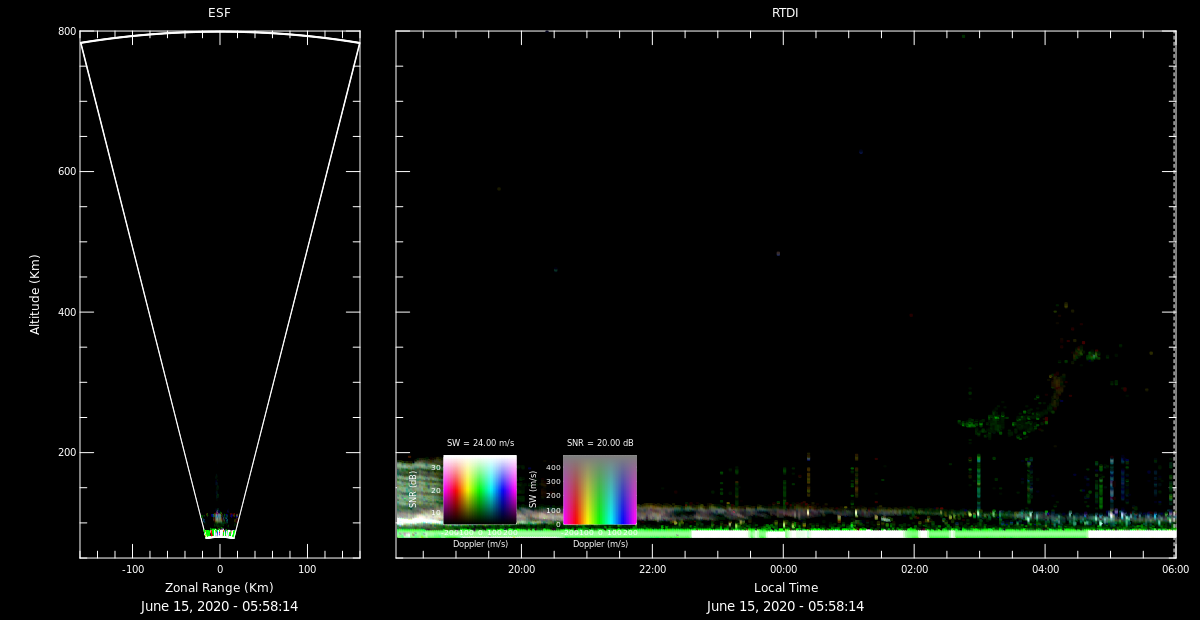Click Doppler (m/s) label under SNR legend

tap(600, 544)
